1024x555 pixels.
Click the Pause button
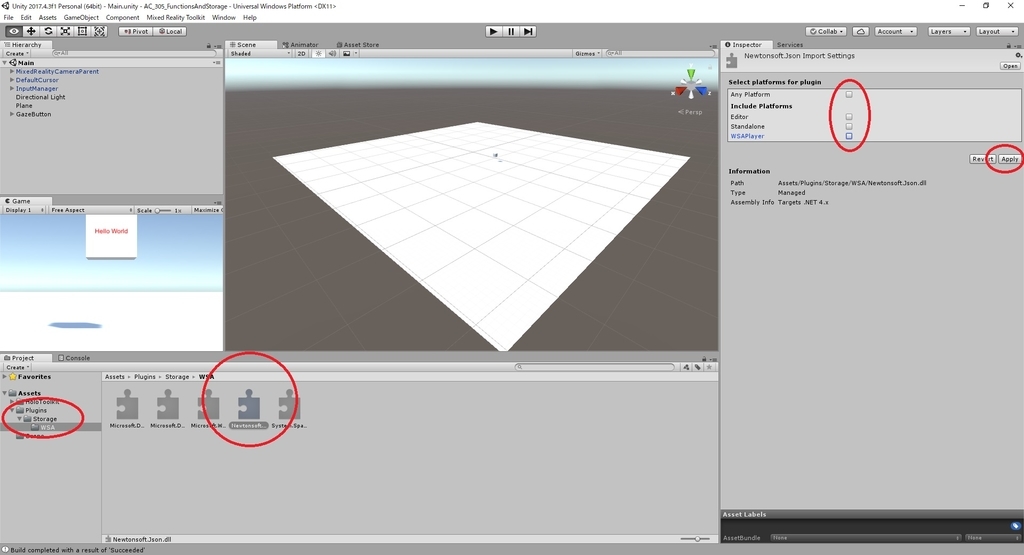511,31
